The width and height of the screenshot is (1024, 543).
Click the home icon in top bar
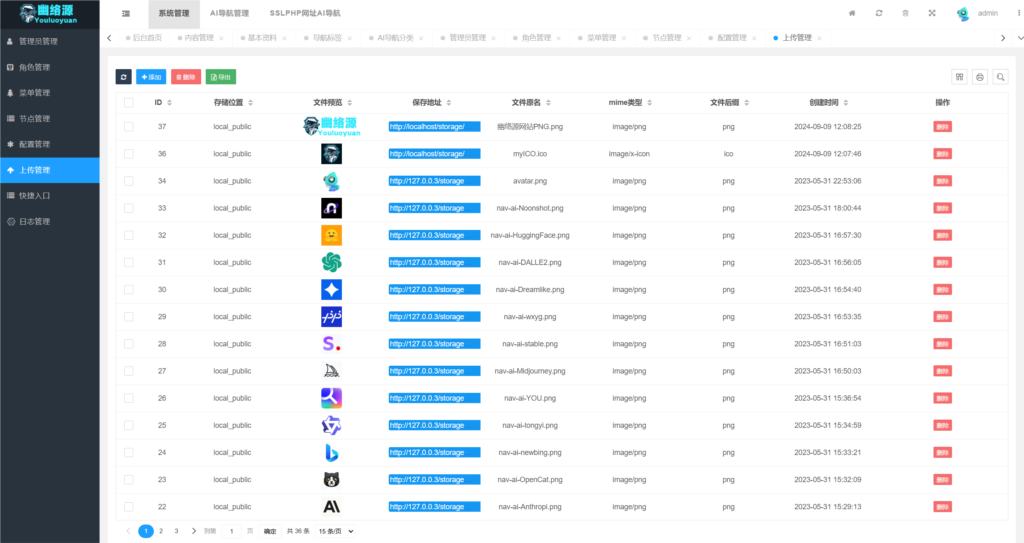point(852,13)
